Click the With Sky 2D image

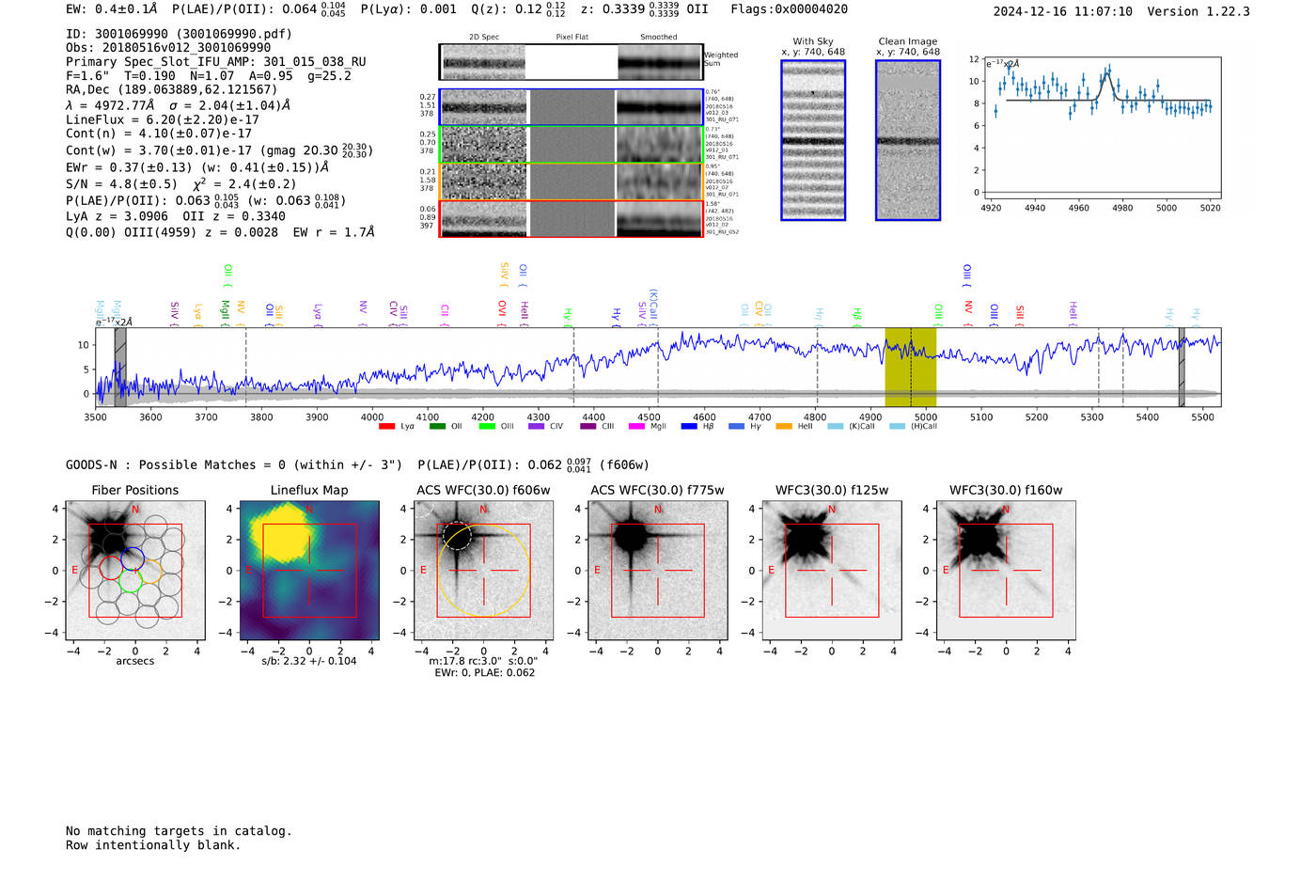813,140
